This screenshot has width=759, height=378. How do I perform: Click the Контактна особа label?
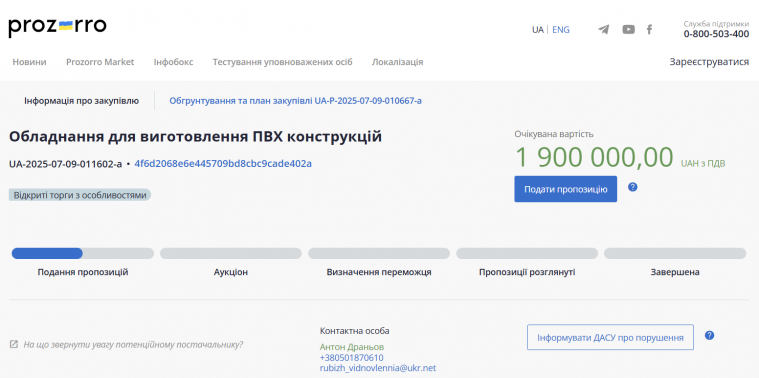pos(354,331)
